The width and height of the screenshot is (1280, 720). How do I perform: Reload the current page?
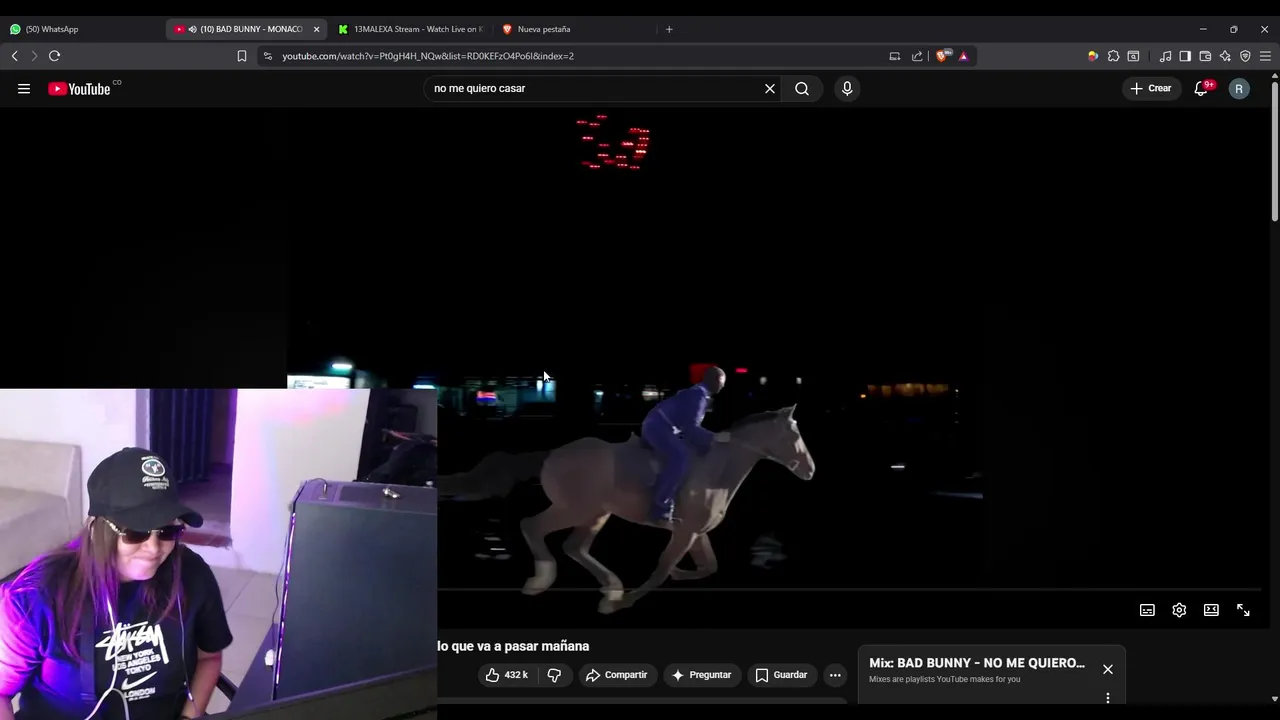click(55, 56)
